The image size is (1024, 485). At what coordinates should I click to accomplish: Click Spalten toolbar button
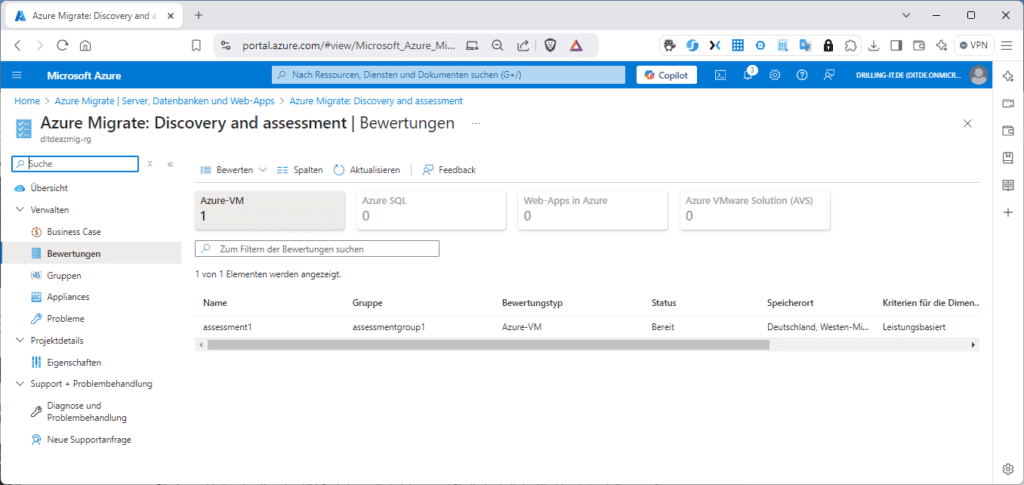click(x=300, y=170)
